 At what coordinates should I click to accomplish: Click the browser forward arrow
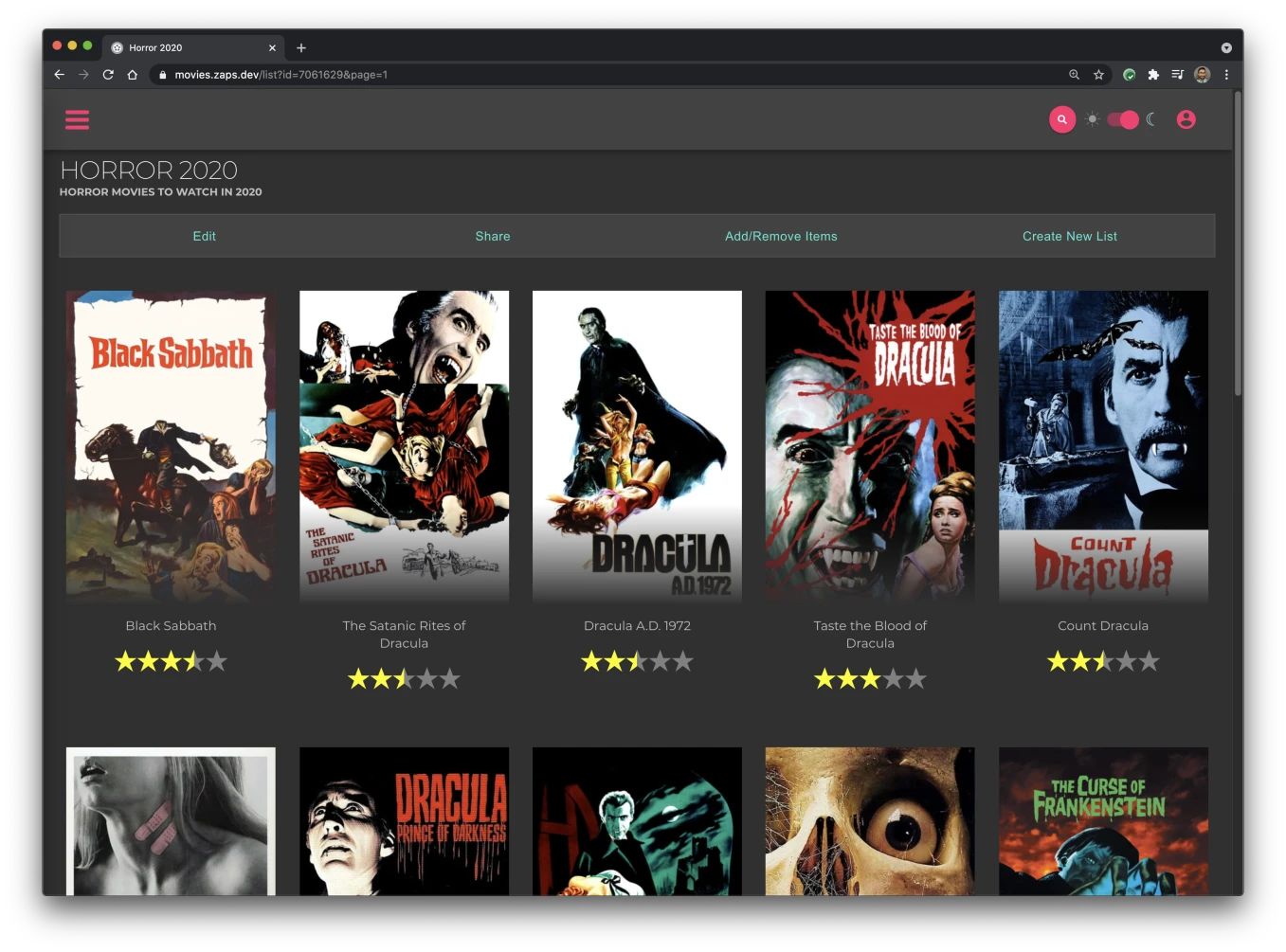coord(83,74)
